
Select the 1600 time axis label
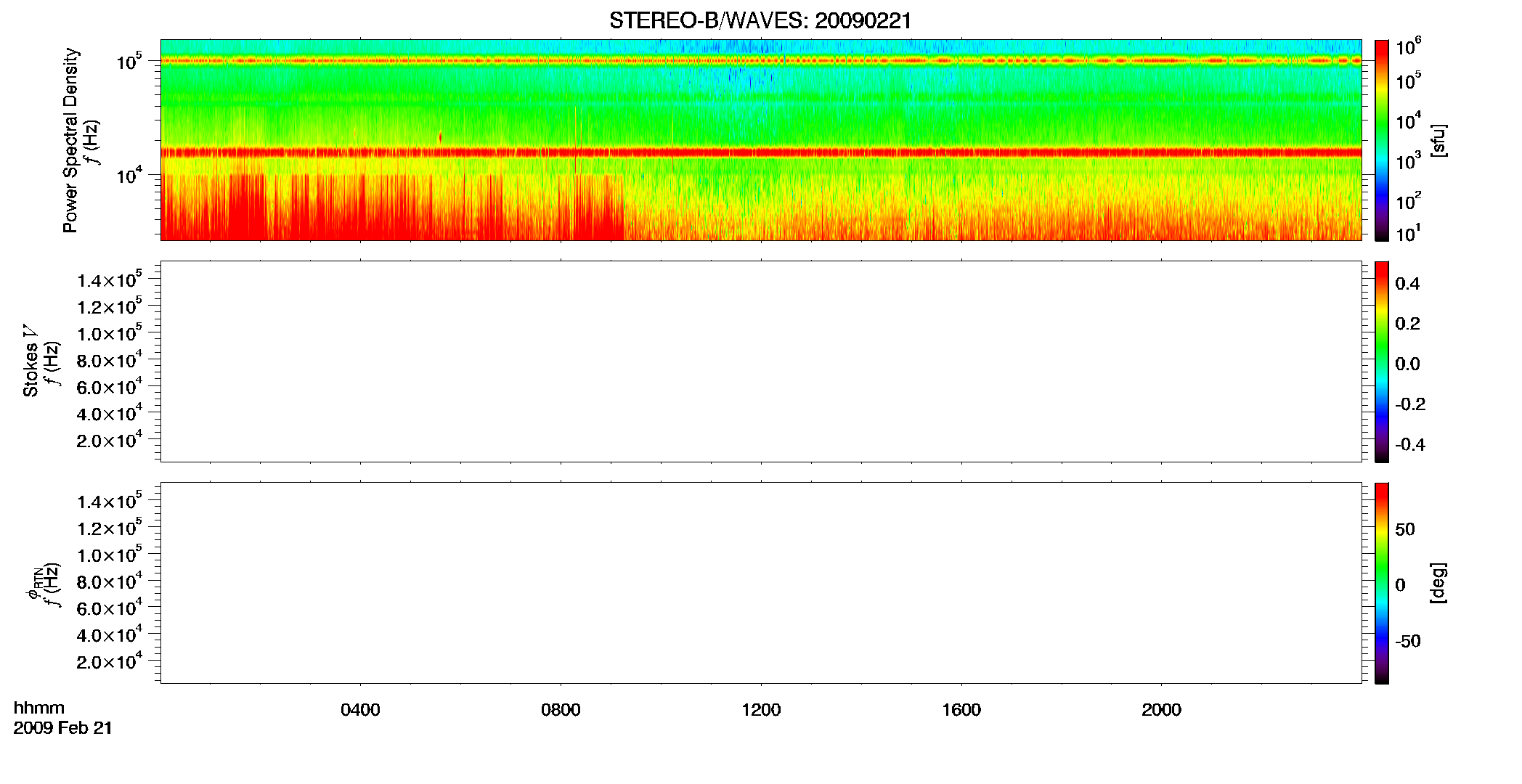pos(961,710)
